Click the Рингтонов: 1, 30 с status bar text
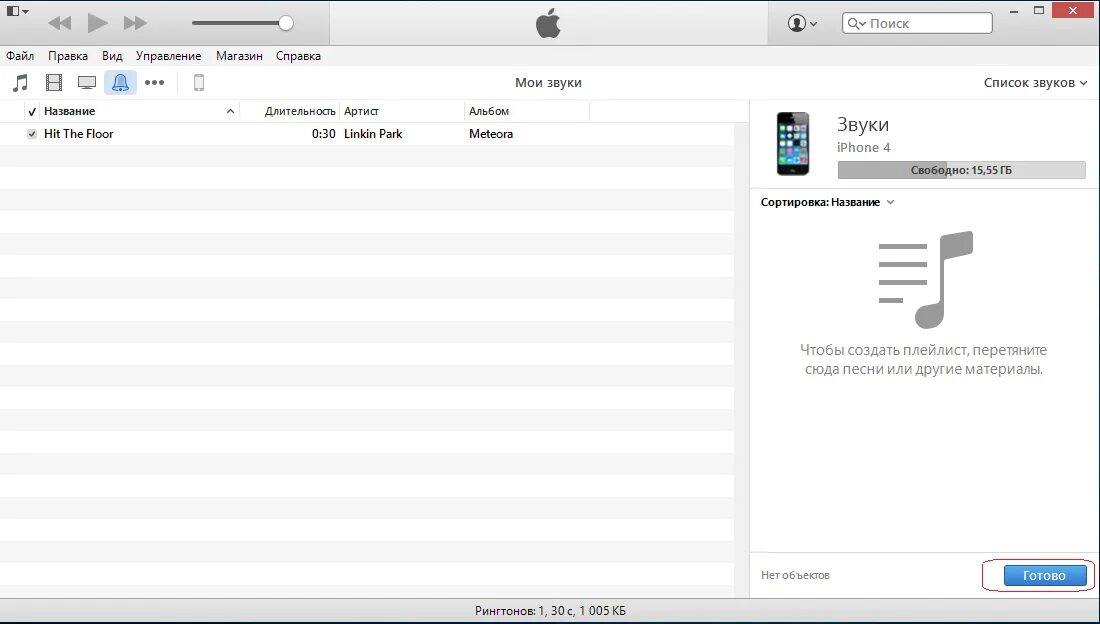The image size is (1100, 624). [x=550, y=611]
